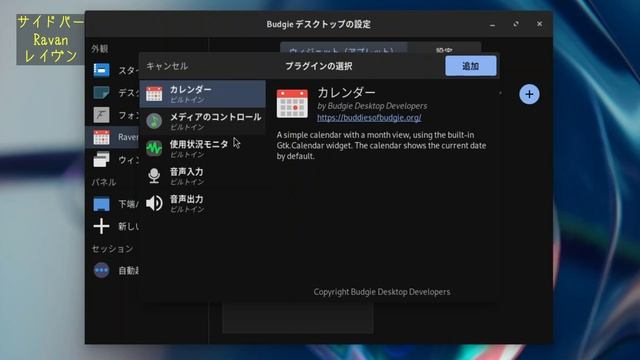Select the media control plugin music icon

tap(154, 121)
